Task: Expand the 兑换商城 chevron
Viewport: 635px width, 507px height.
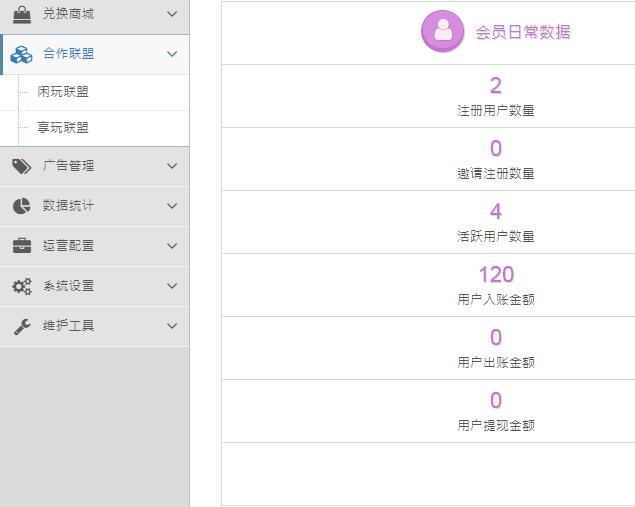Action: 172,14
